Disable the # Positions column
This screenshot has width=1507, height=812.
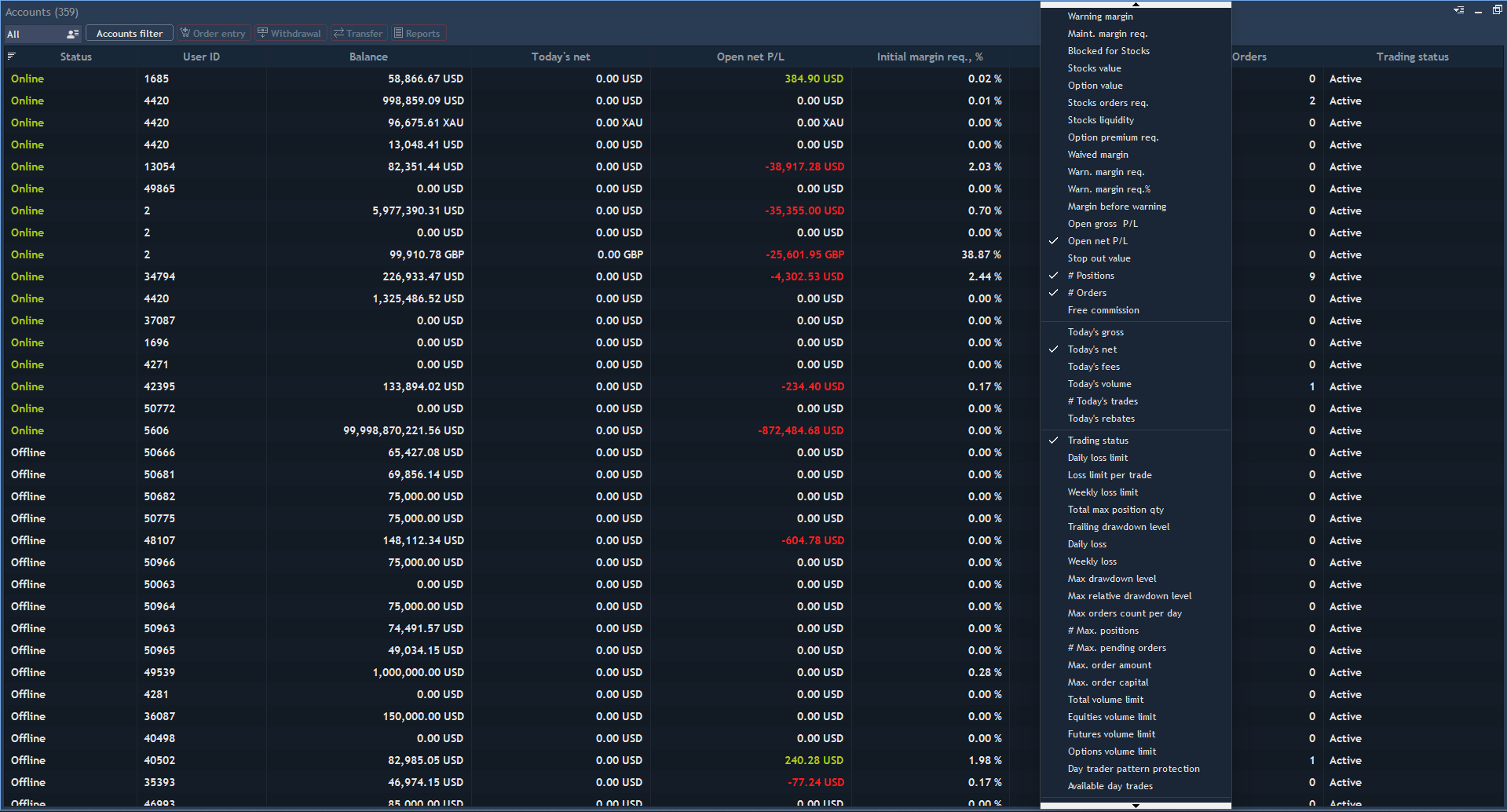pyautogui.click(x=1091, y=275)
